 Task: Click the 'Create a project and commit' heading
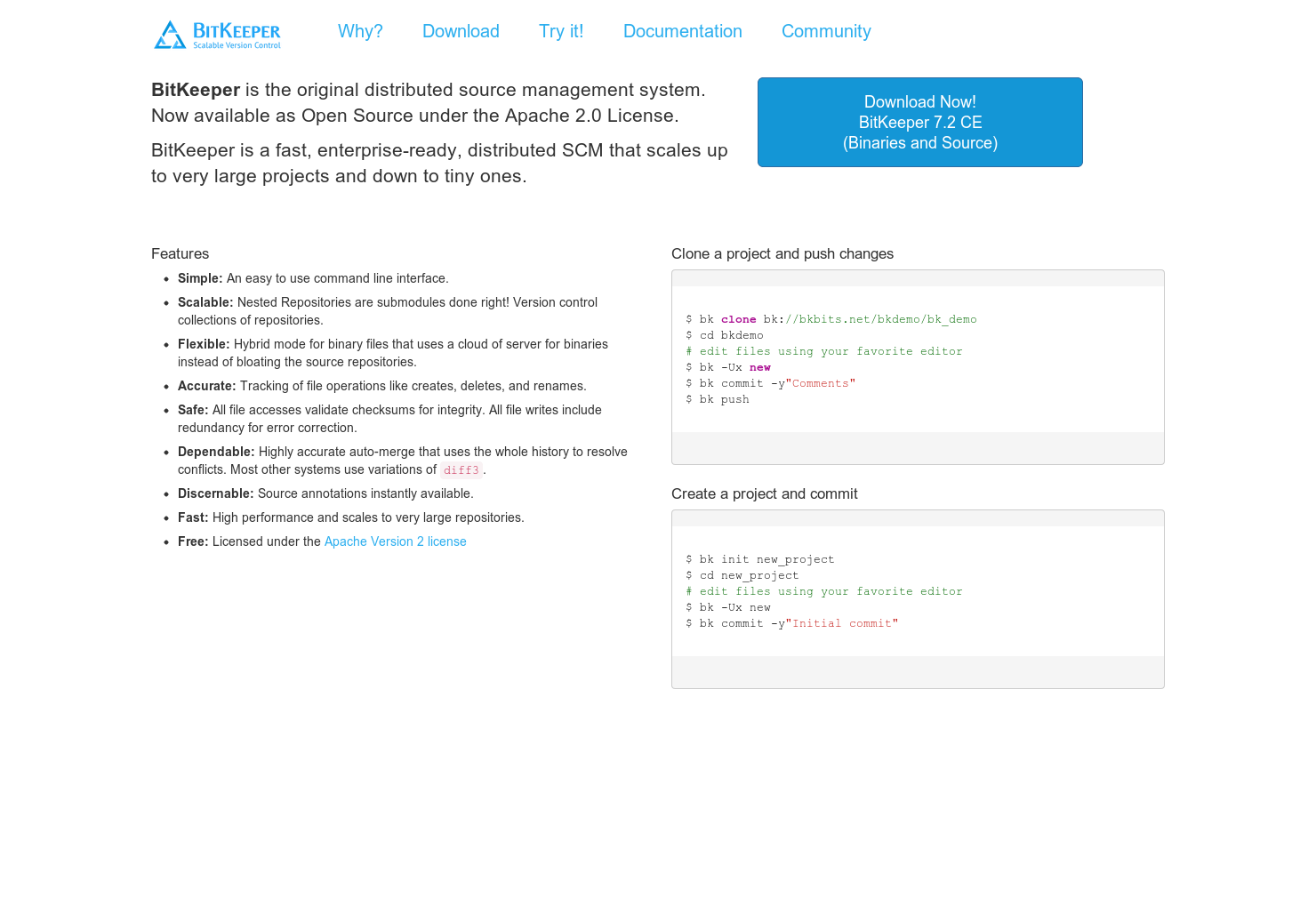(x=765, y=493)
